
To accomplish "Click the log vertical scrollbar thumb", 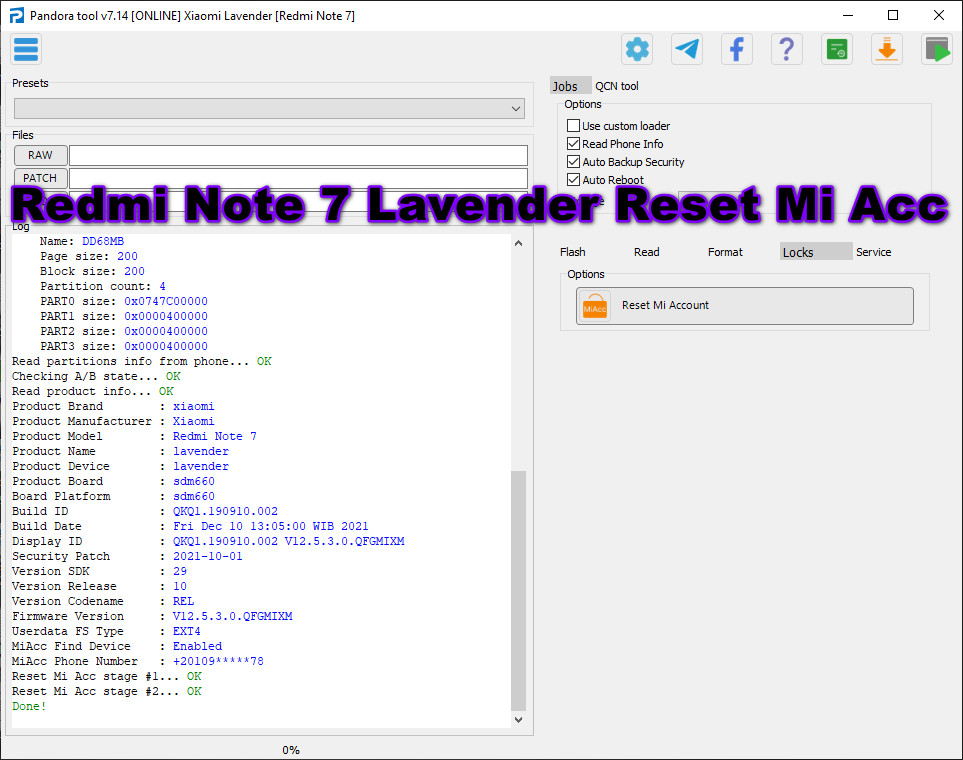I will pos(518,590).
